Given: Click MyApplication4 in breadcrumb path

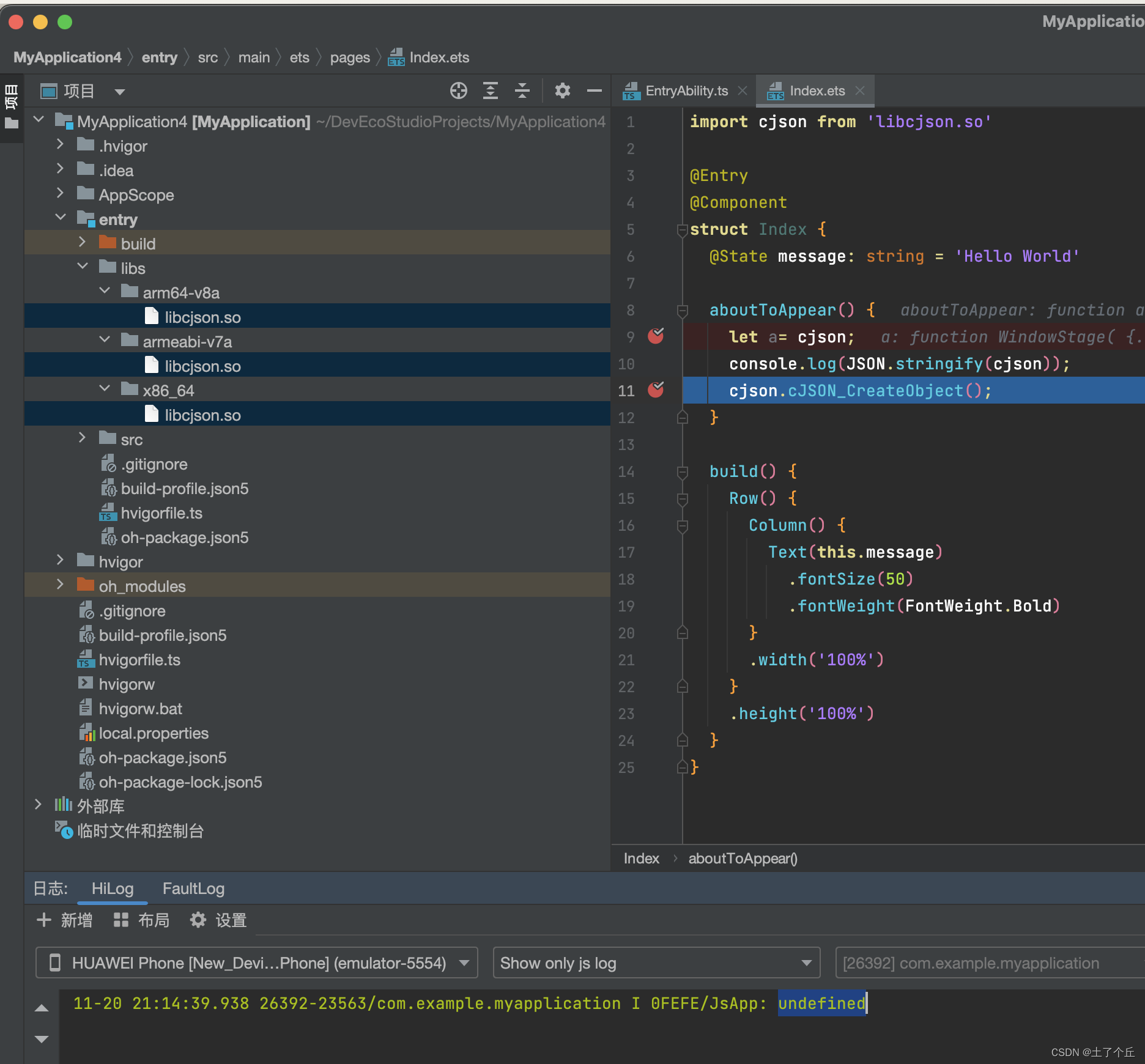Looking at the screenshot, I should tap(67, 57).
